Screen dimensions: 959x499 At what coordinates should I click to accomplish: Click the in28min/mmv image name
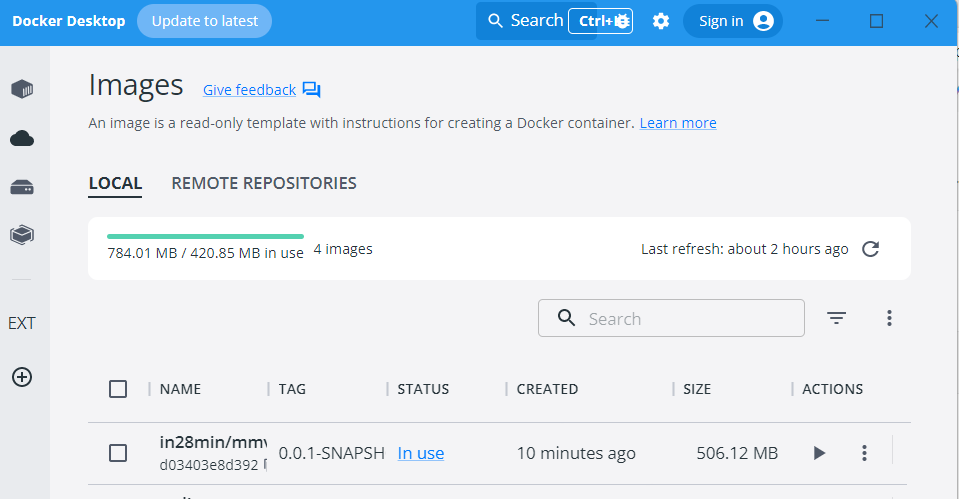[213, 442]
